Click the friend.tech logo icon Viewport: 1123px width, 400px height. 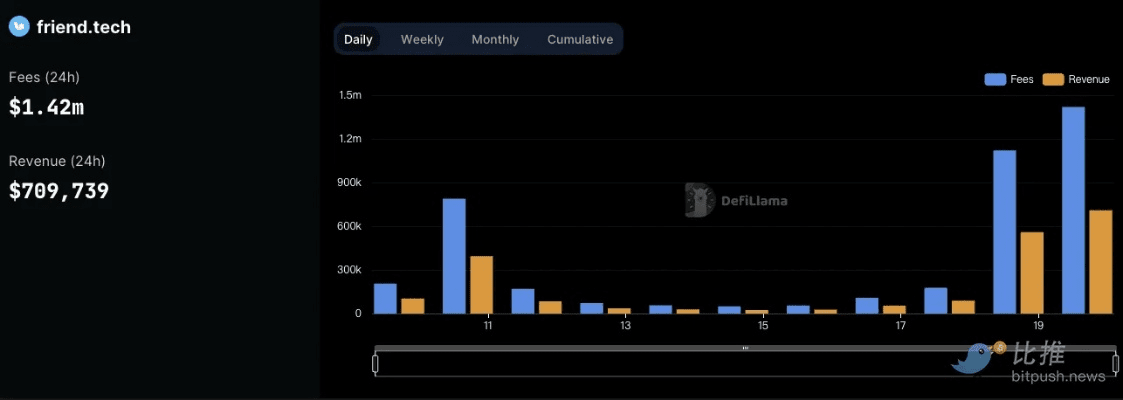pos(20,27)
